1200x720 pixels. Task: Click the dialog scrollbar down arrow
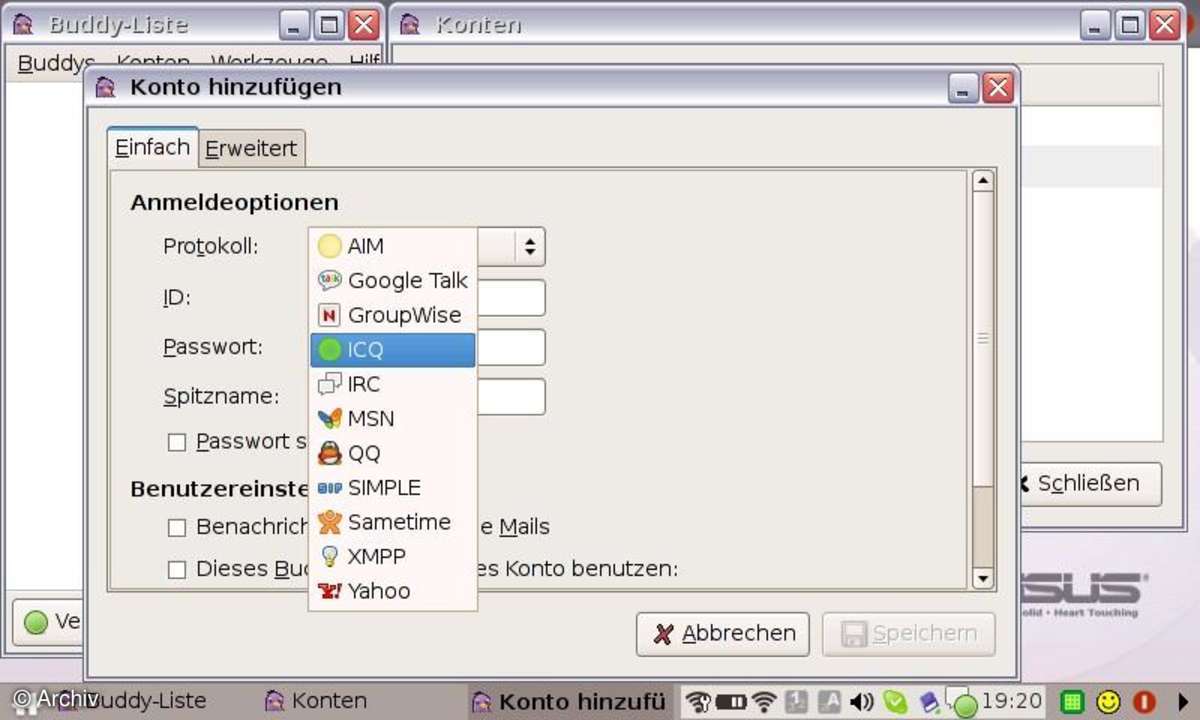pyautogui.click(x=982, y=578)
